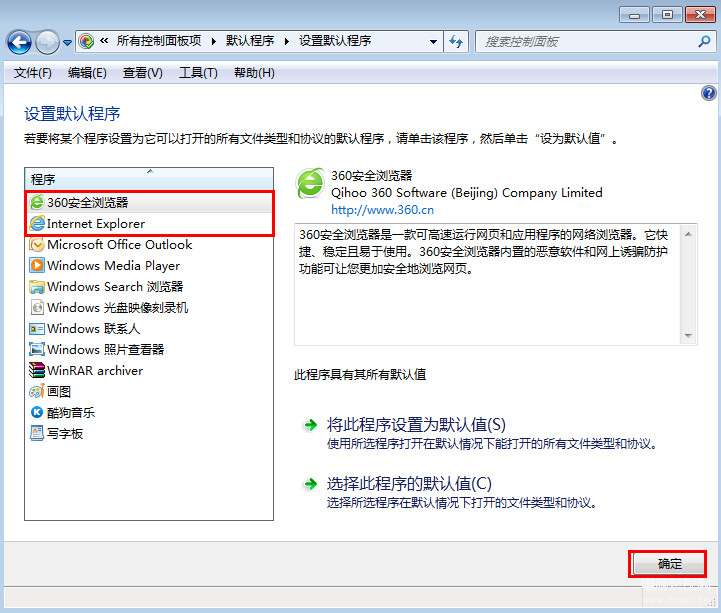This screenshot has height=613, width=721.
Task: Open the help question mark icon
Action: point(709,93)
